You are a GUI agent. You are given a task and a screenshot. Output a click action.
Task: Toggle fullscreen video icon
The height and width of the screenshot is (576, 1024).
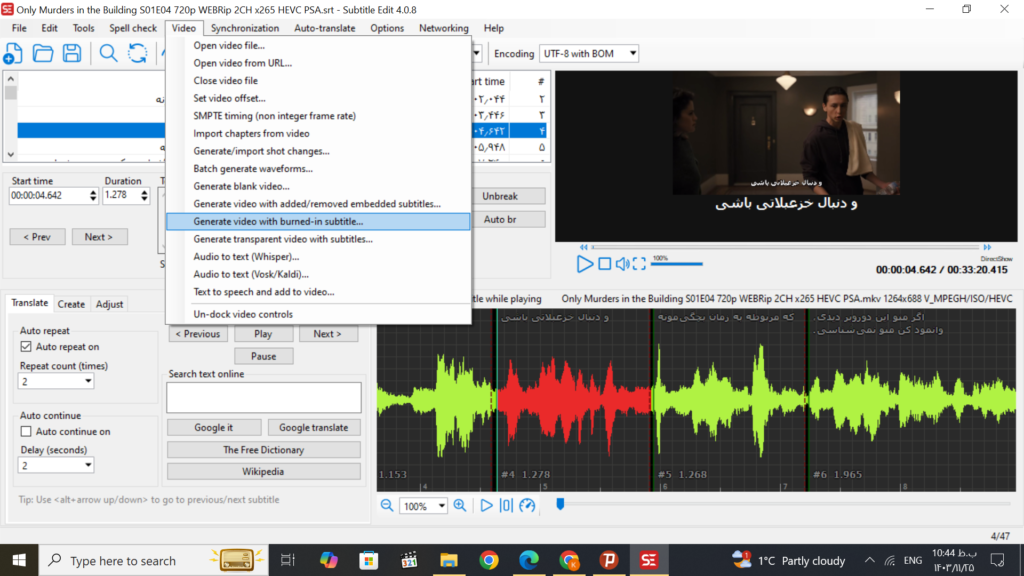(639, 264)
